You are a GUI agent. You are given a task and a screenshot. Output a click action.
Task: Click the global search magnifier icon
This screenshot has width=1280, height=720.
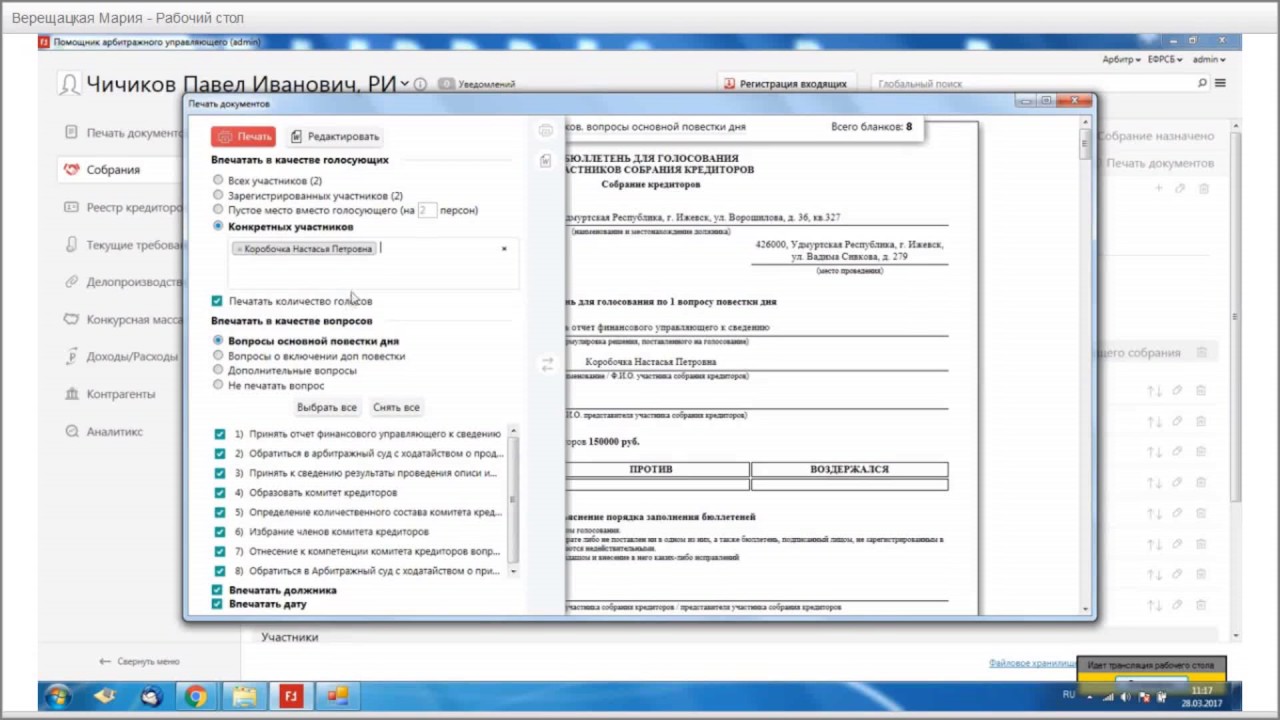pos(1202,84)
